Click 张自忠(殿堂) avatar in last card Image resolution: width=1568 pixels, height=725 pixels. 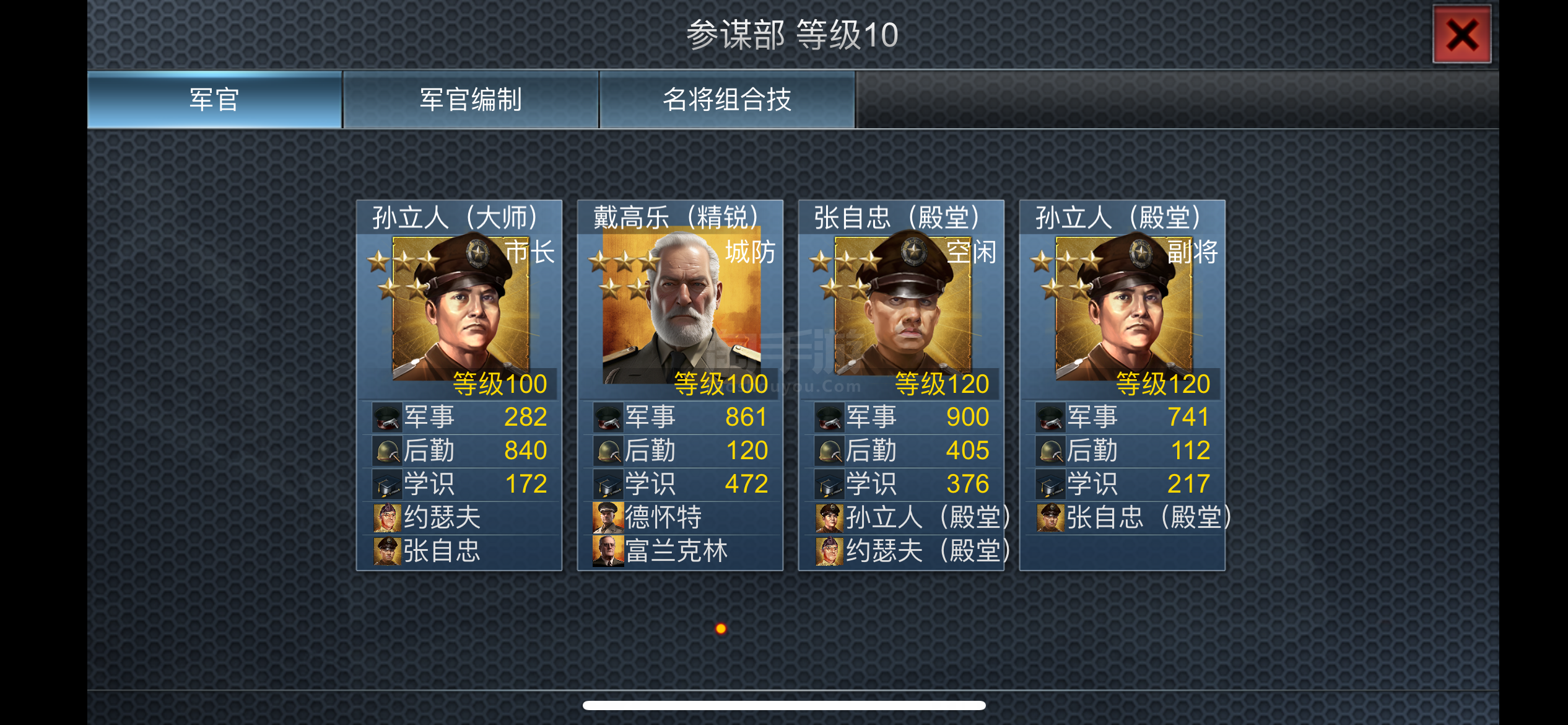1050,518
